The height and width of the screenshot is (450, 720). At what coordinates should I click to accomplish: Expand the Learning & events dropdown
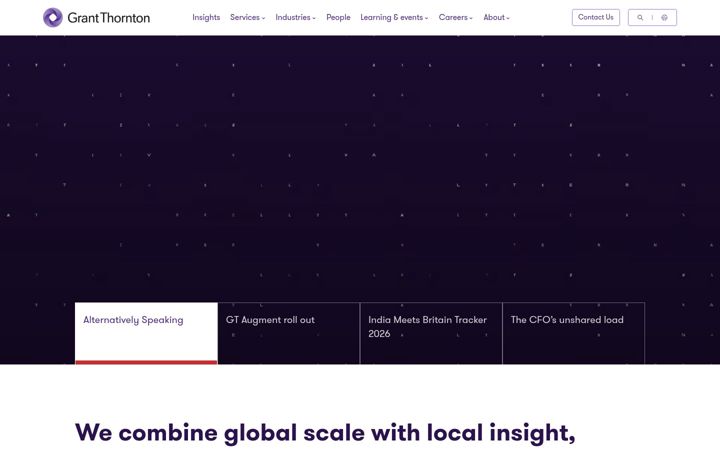click(394, 17)
